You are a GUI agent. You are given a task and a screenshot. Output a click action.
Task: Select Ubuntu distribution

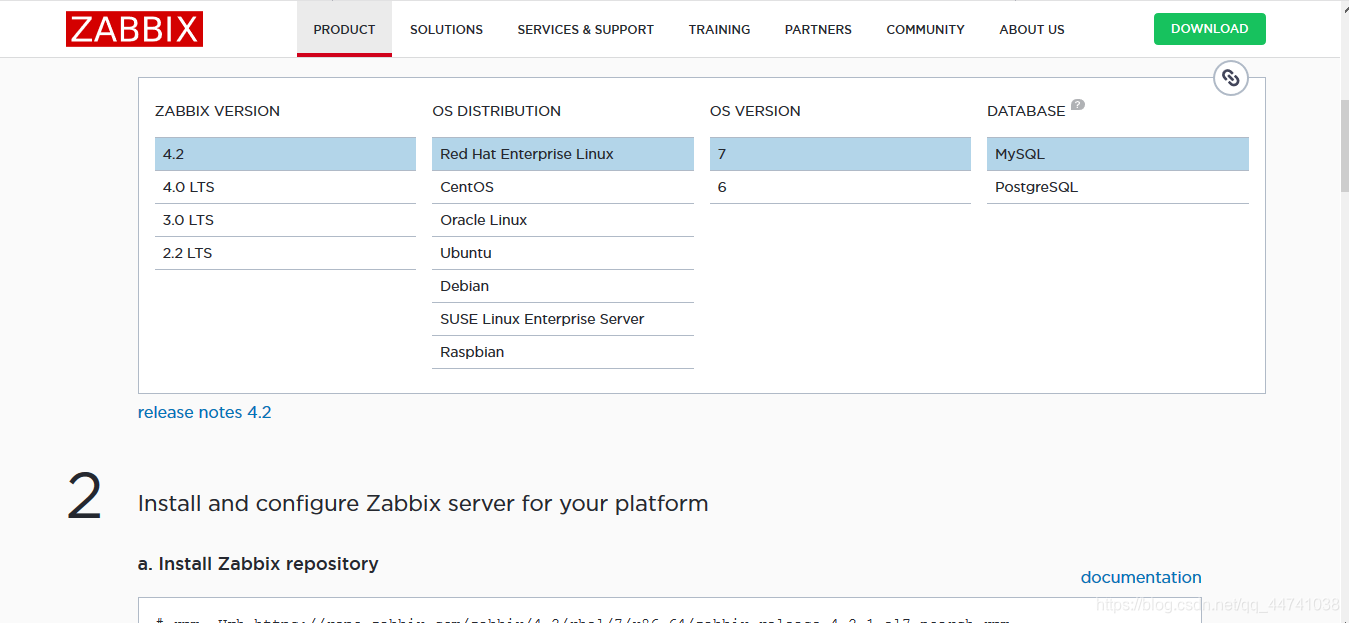pyautogui.click(x=563, y=253)
